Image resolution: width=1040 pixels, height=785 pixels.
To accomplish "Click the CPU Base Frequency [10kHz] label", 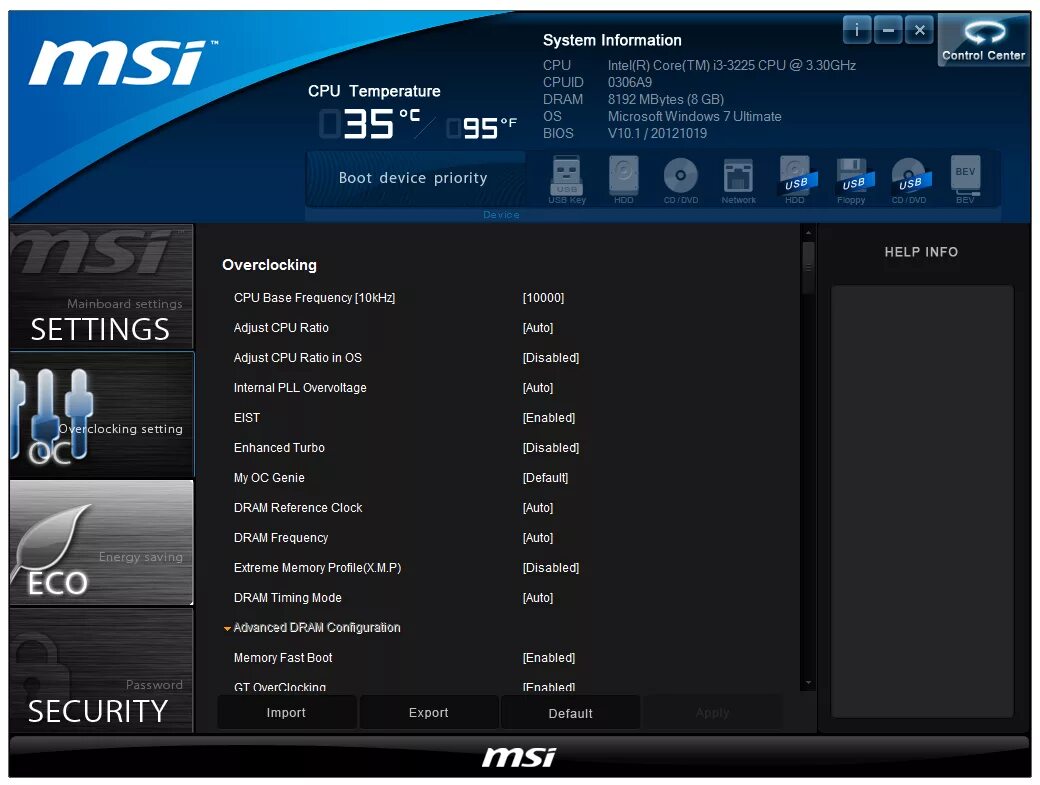I will 314,298.
